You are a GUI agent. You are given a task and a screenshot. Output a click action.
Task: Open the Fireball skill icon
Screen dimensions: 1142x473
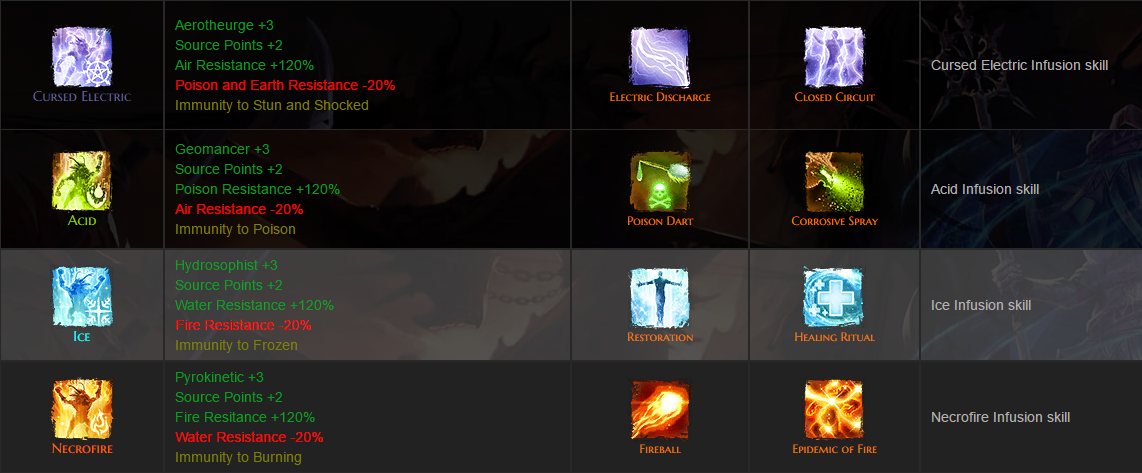pos(660,409)
